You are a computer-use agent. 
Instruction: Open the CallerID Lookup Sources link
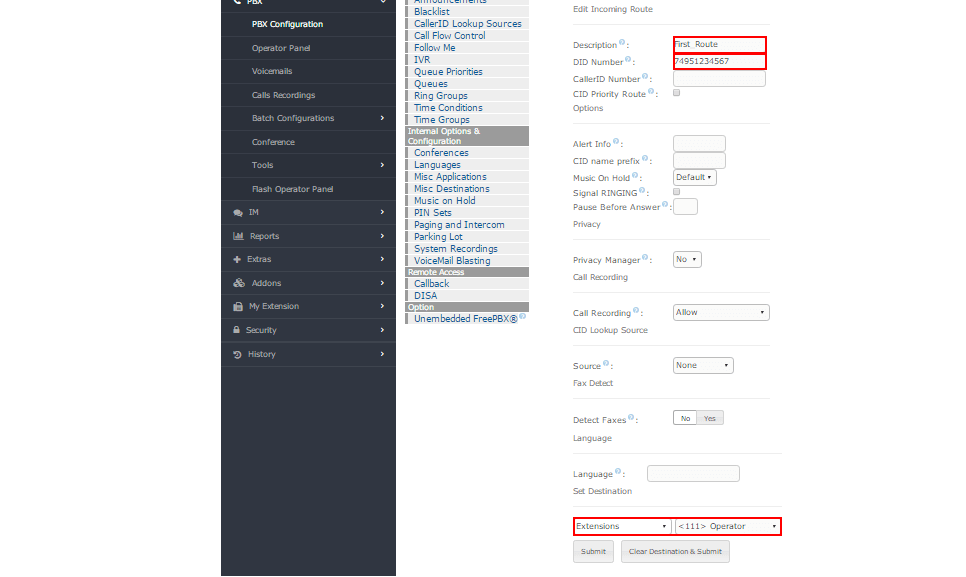pyautogui.click(x=468, y=23)
